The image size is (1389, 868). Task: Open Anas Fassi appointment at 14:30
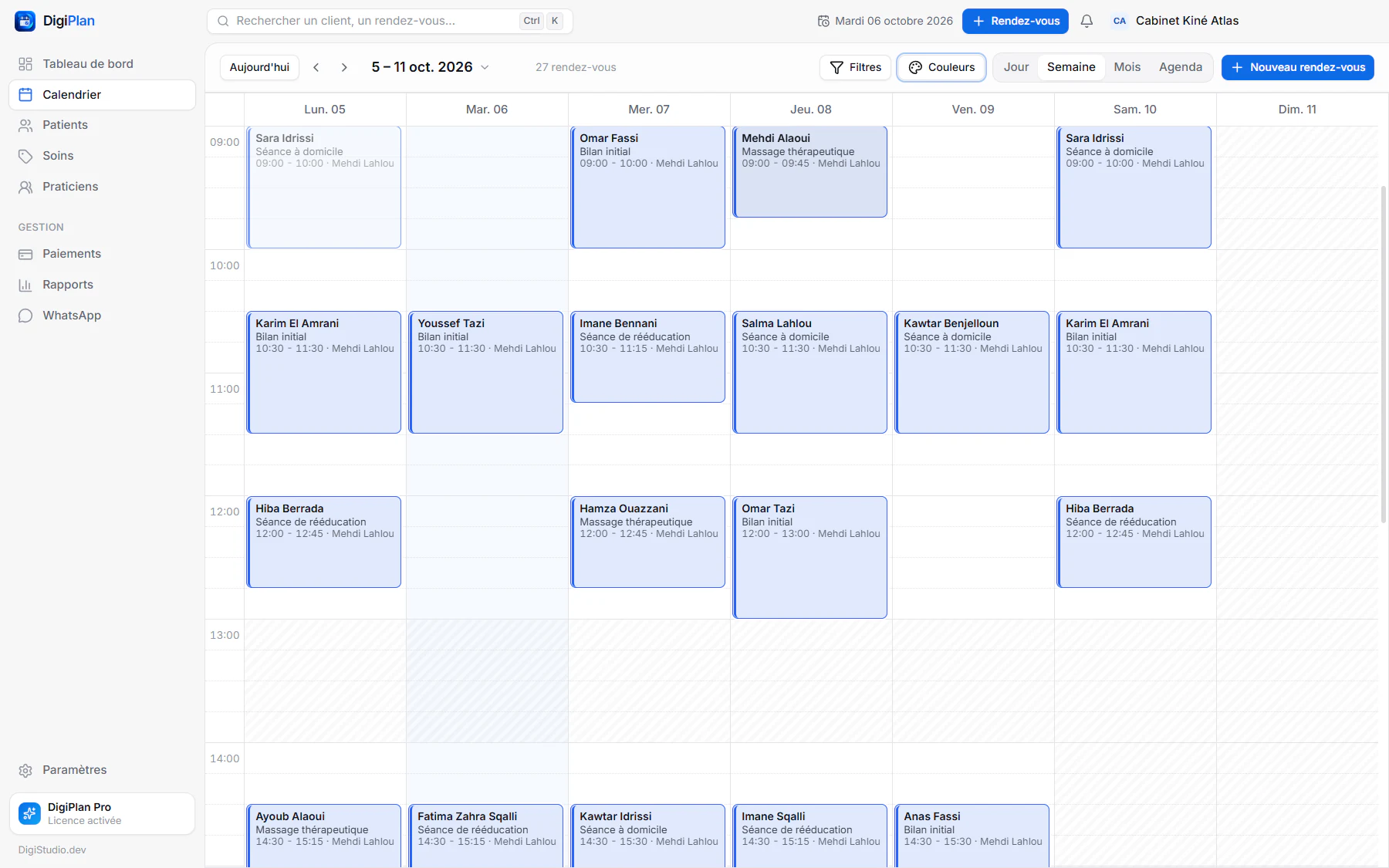point(972,836)
